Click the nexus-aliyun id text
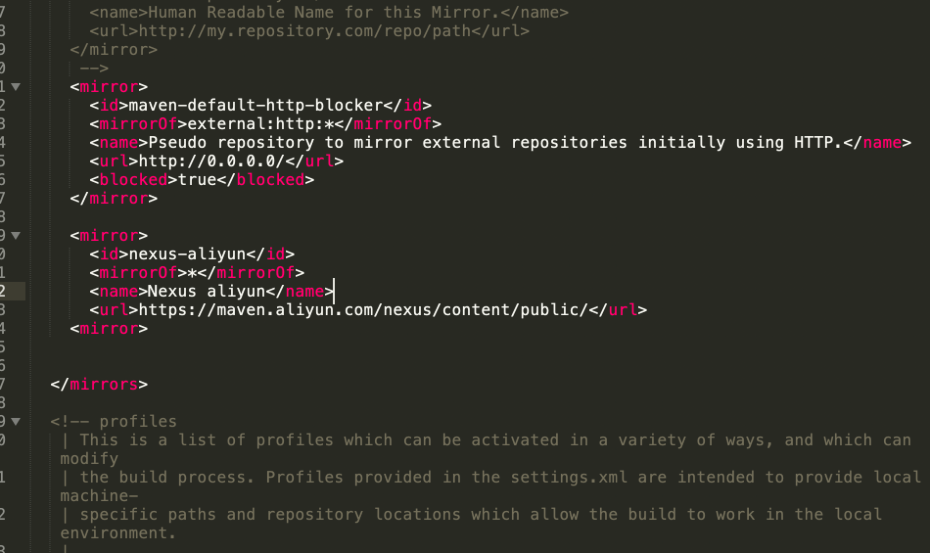This screenshot has width=930, height=556. pos(187,254)
